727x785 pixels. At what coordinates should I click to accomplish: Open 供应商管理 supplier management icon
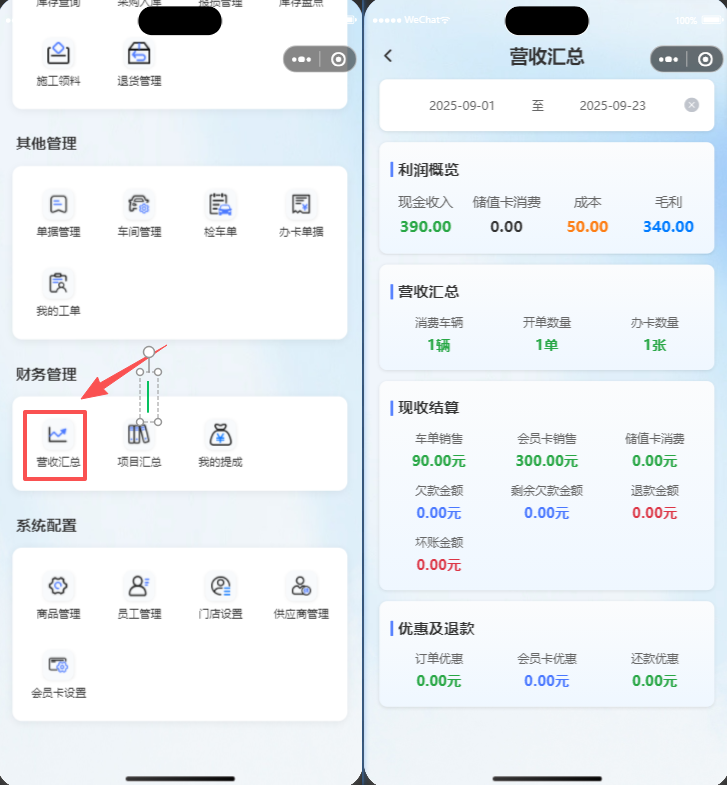[x=301, y=586]
